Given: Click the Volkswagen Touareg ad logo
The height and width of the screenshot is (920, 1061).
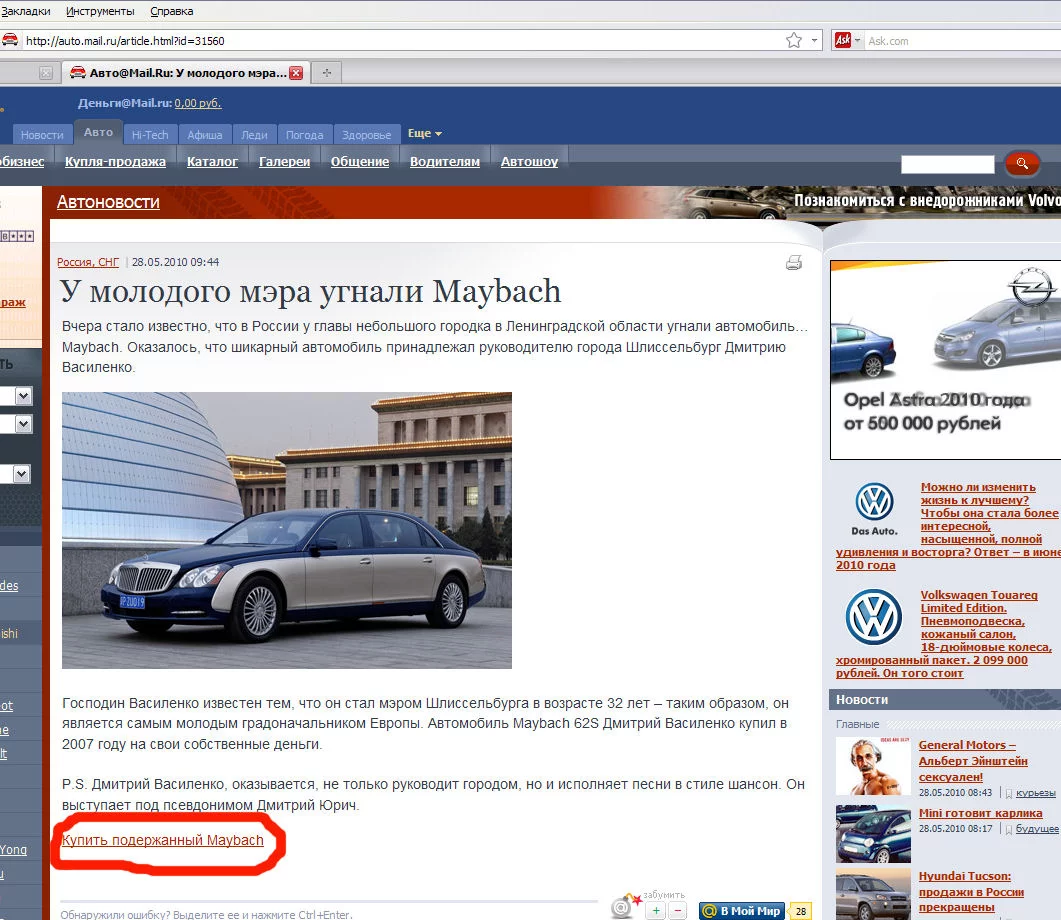Looking at the screenshot, I should (874, 617).
